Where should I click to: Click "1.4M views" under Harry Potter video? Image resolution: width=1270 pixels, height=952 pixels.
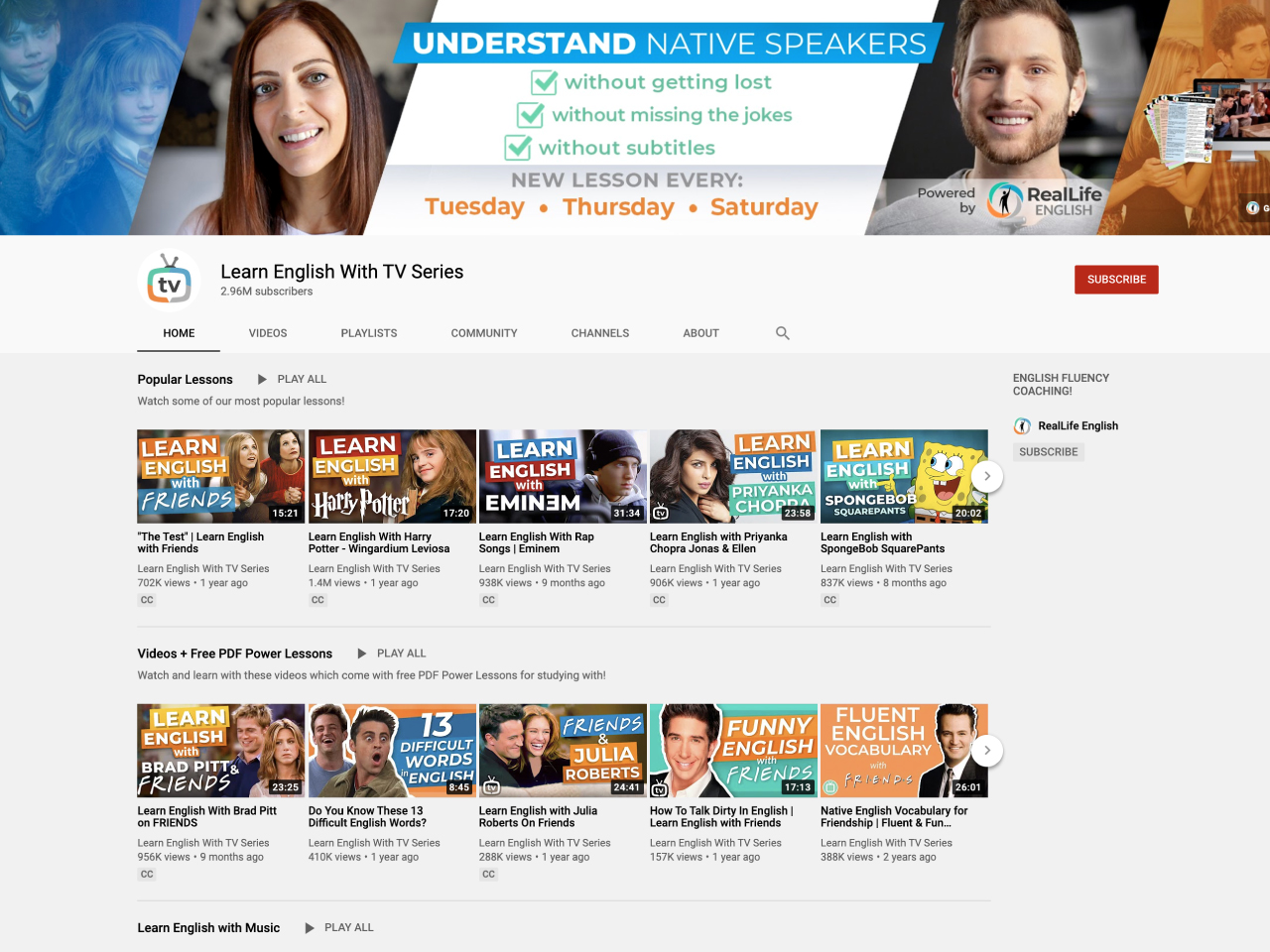334,583
